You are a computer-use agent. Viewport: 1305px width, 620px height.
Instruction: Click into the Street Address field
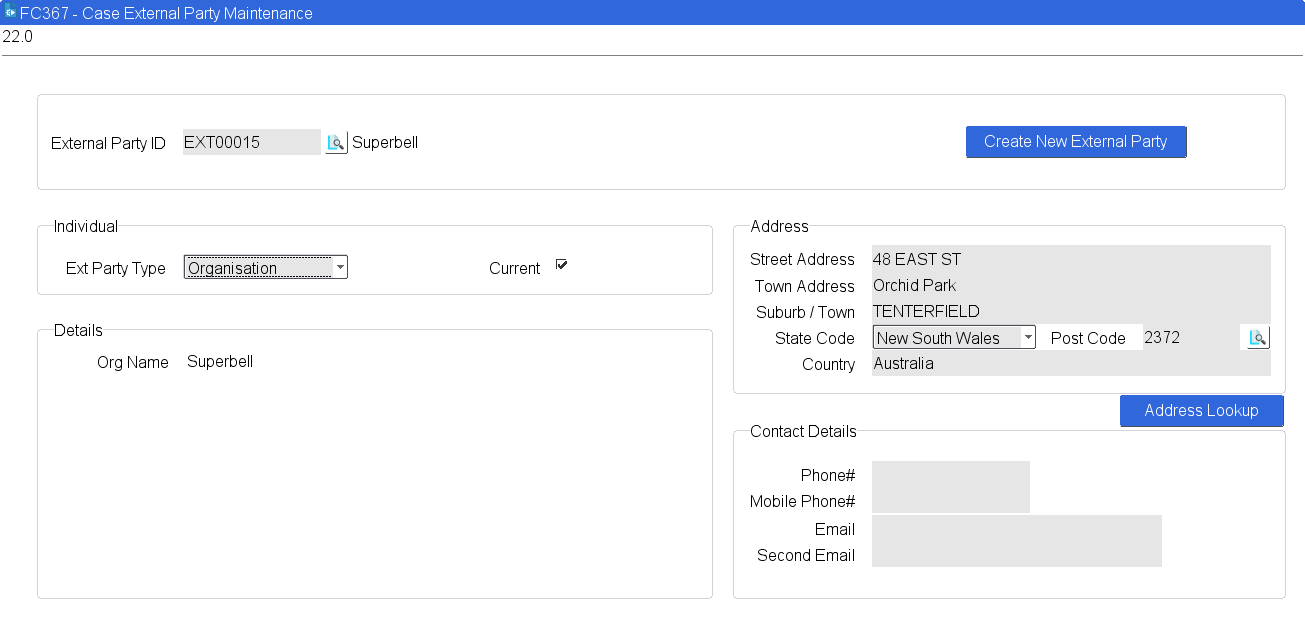1070,259
